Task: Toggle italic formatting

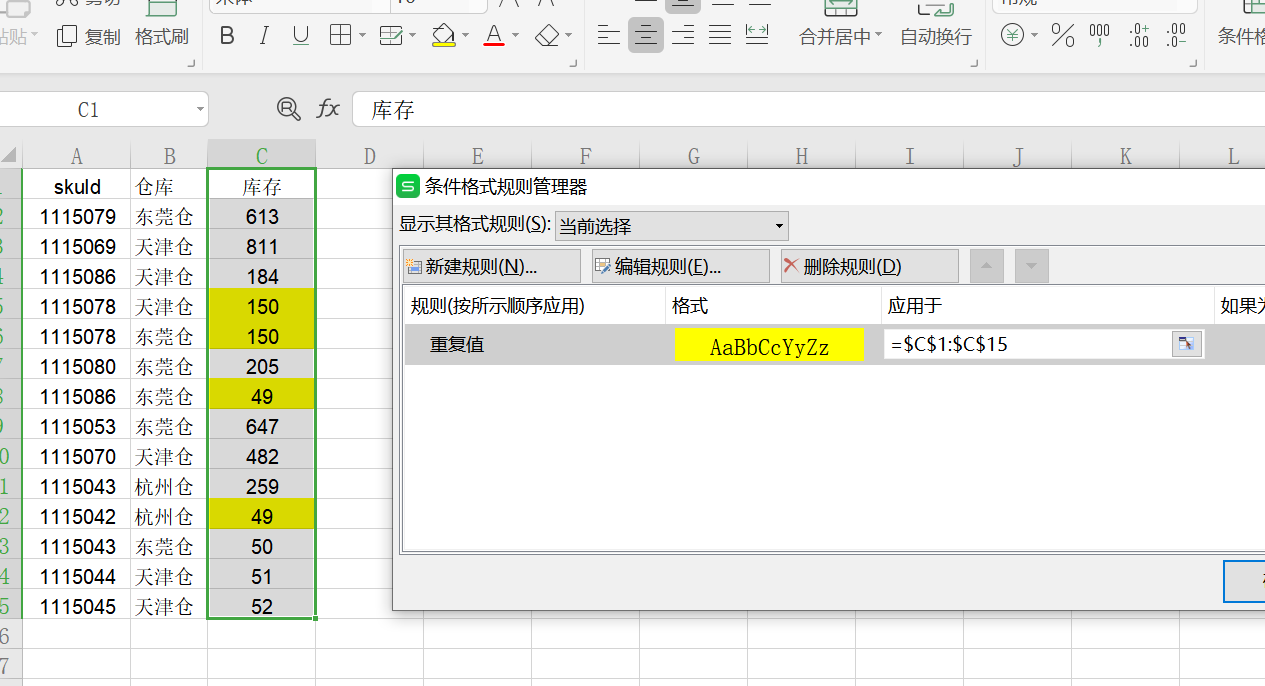Action: 264,37
